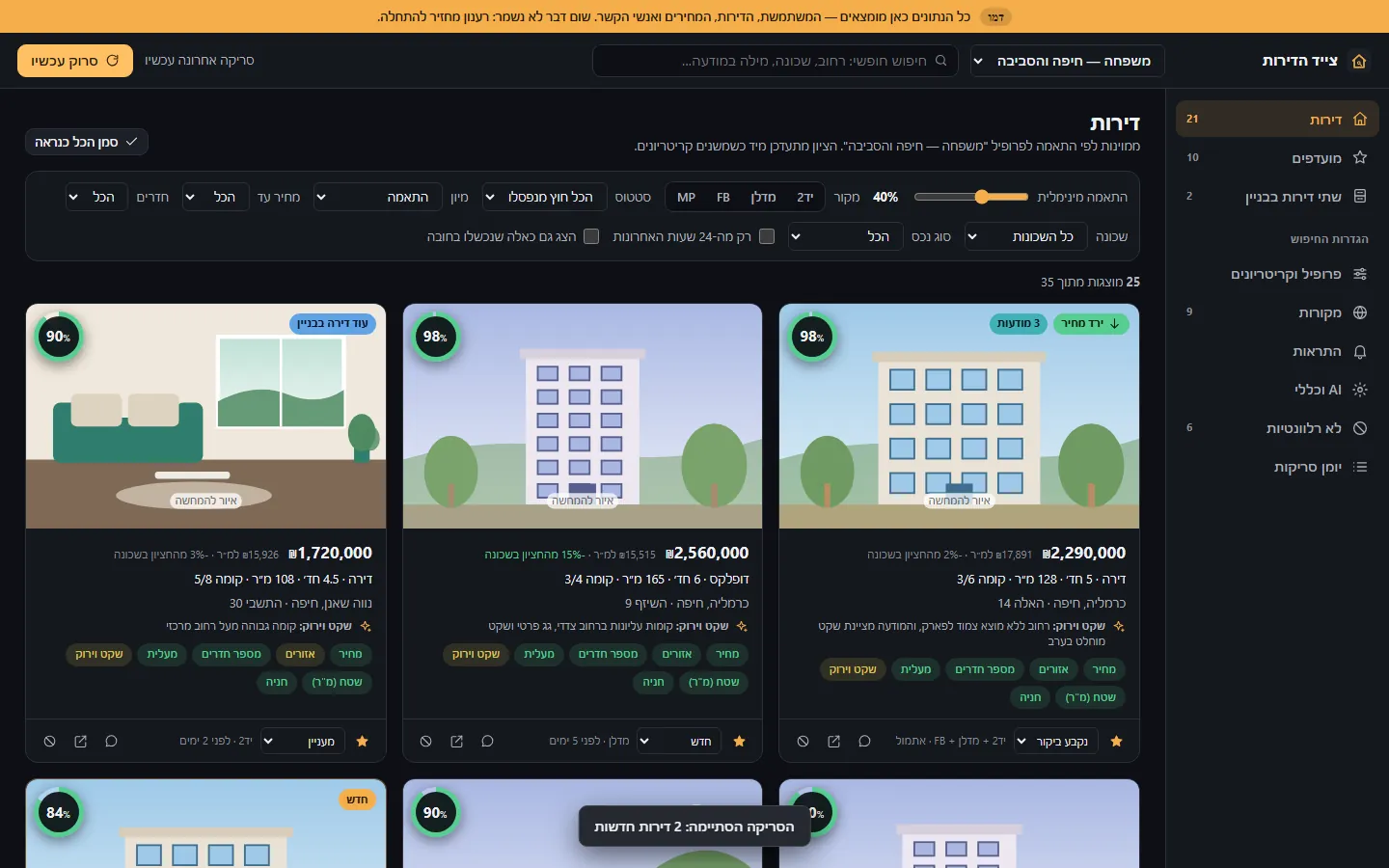The height and width of the screenshot is (868, 1389).
Task: Open the התראות bell icon
Action: tap(1360, 351)
